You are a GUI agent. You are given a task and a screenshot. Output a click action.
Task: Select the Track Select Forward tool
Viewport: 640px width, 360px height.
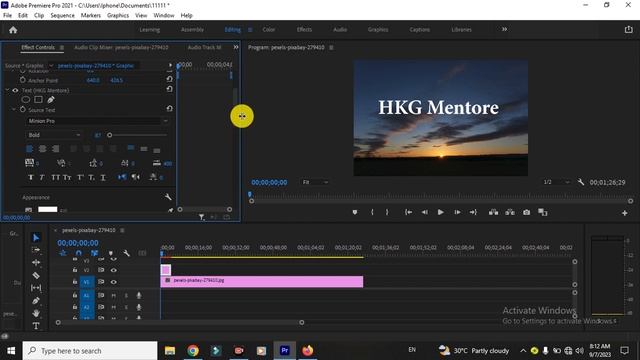point(36,250)
